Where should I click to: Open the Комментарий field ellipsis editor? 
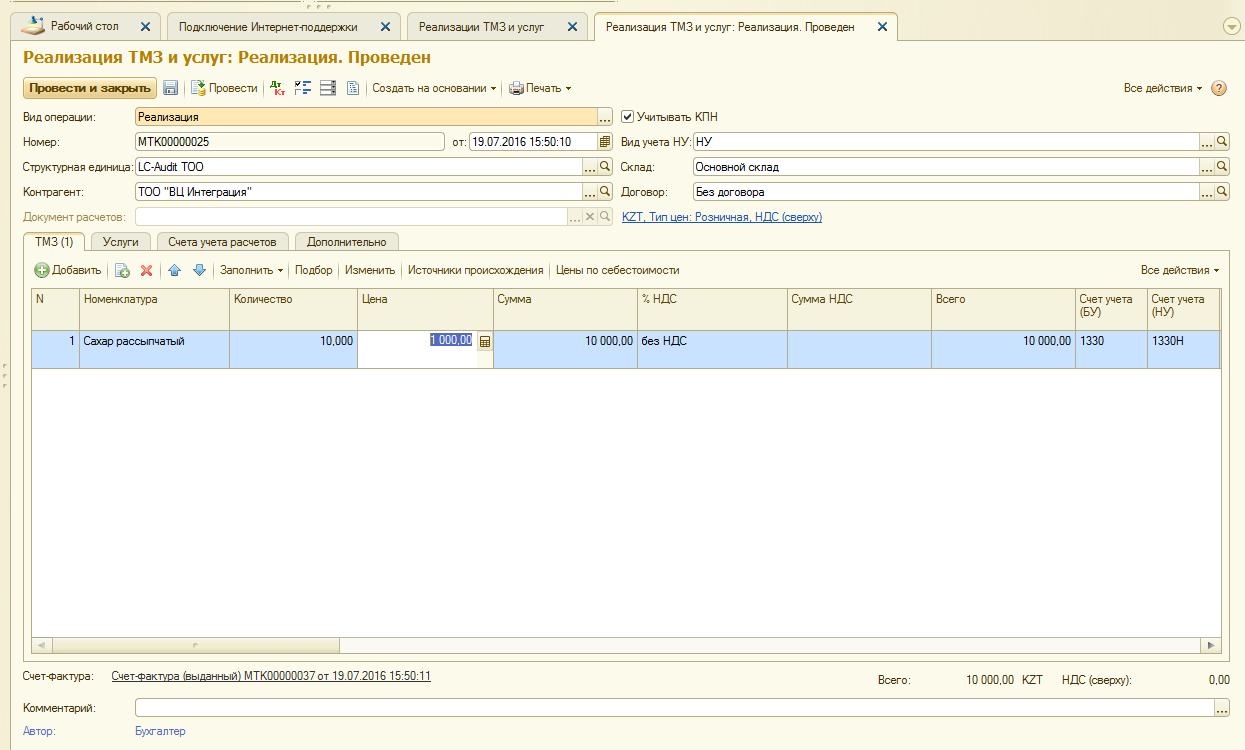click(1222, 708)
